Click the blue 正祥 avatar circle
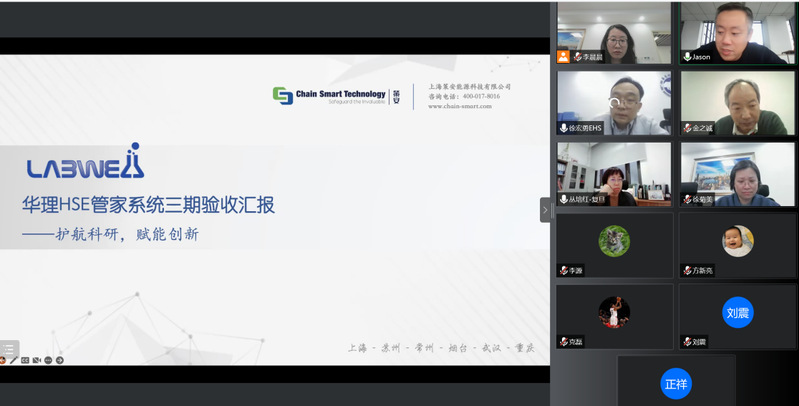Viewport: 799px width, 406px height. pyautogui.click(x=676, y=384)
